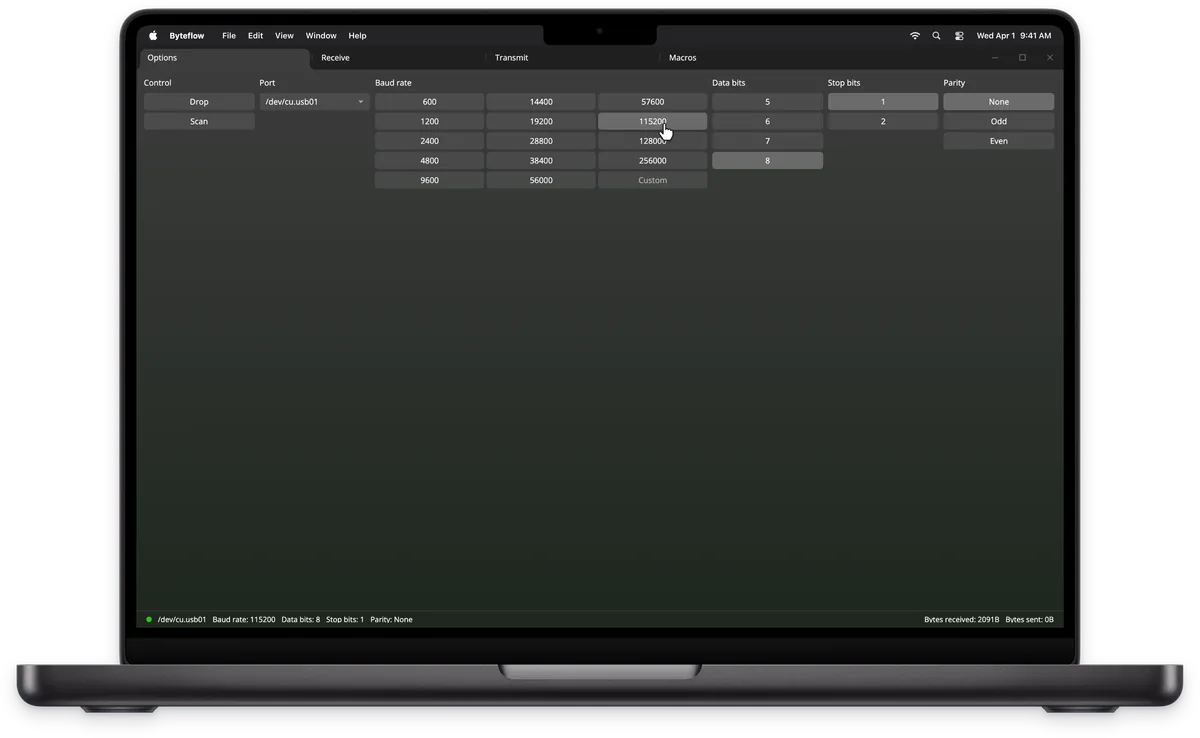Image resolution: width=1200 pixels, height=738 pixels.
Task: Set data bits to 5
Action: tap(768, 102)
